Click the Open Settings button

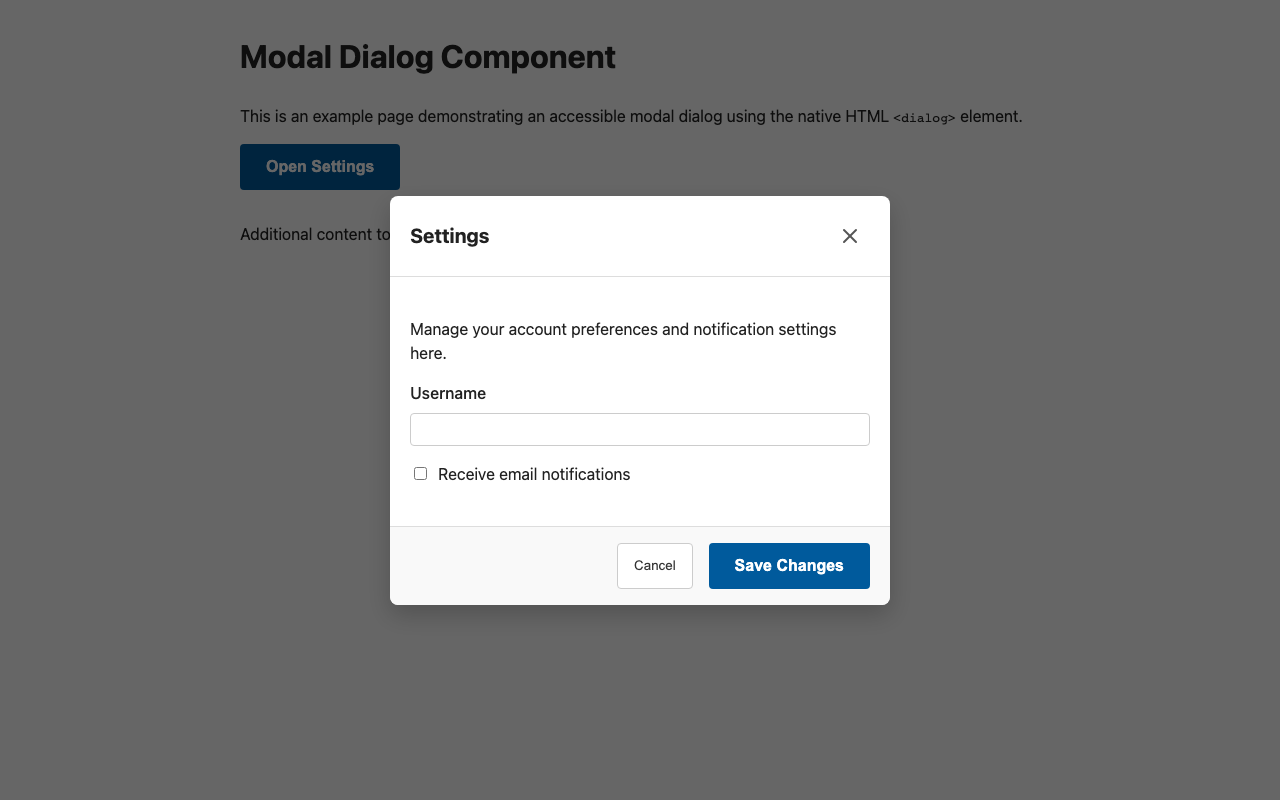tap(319, 166)
